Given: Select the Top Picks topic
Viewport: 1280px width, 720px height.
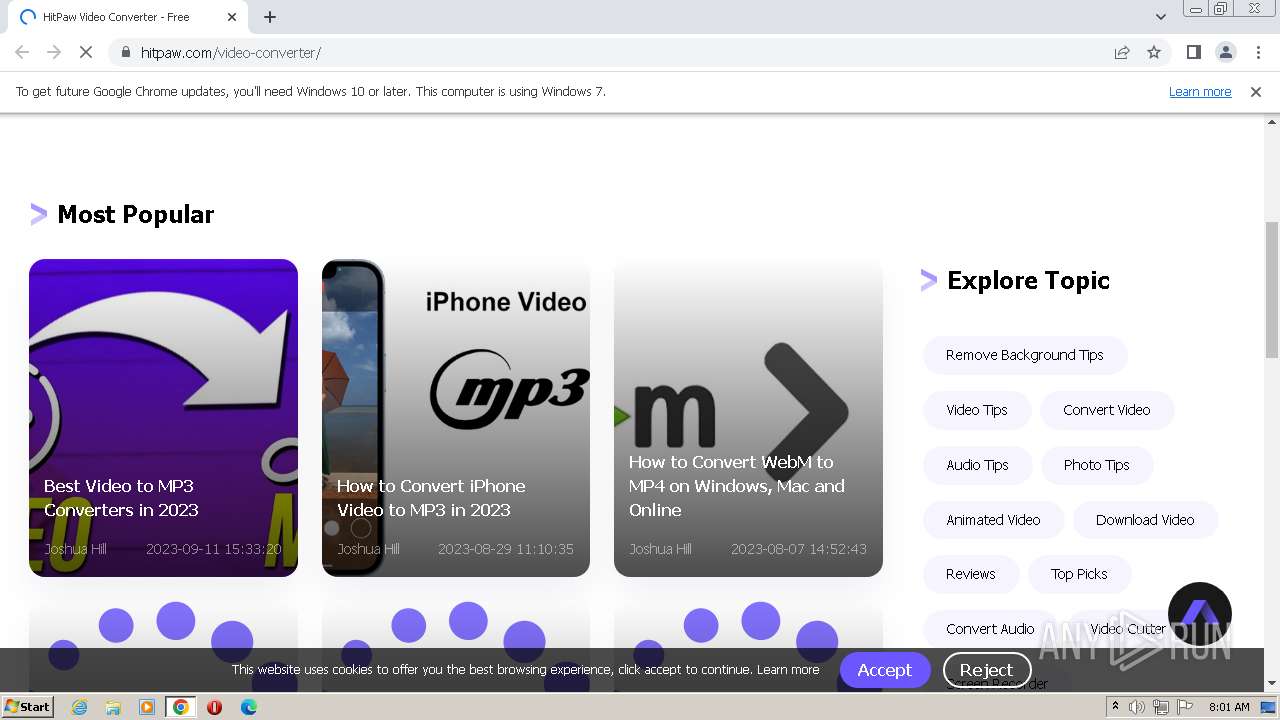Looking at the screenshot, I should pos(1079,574).
